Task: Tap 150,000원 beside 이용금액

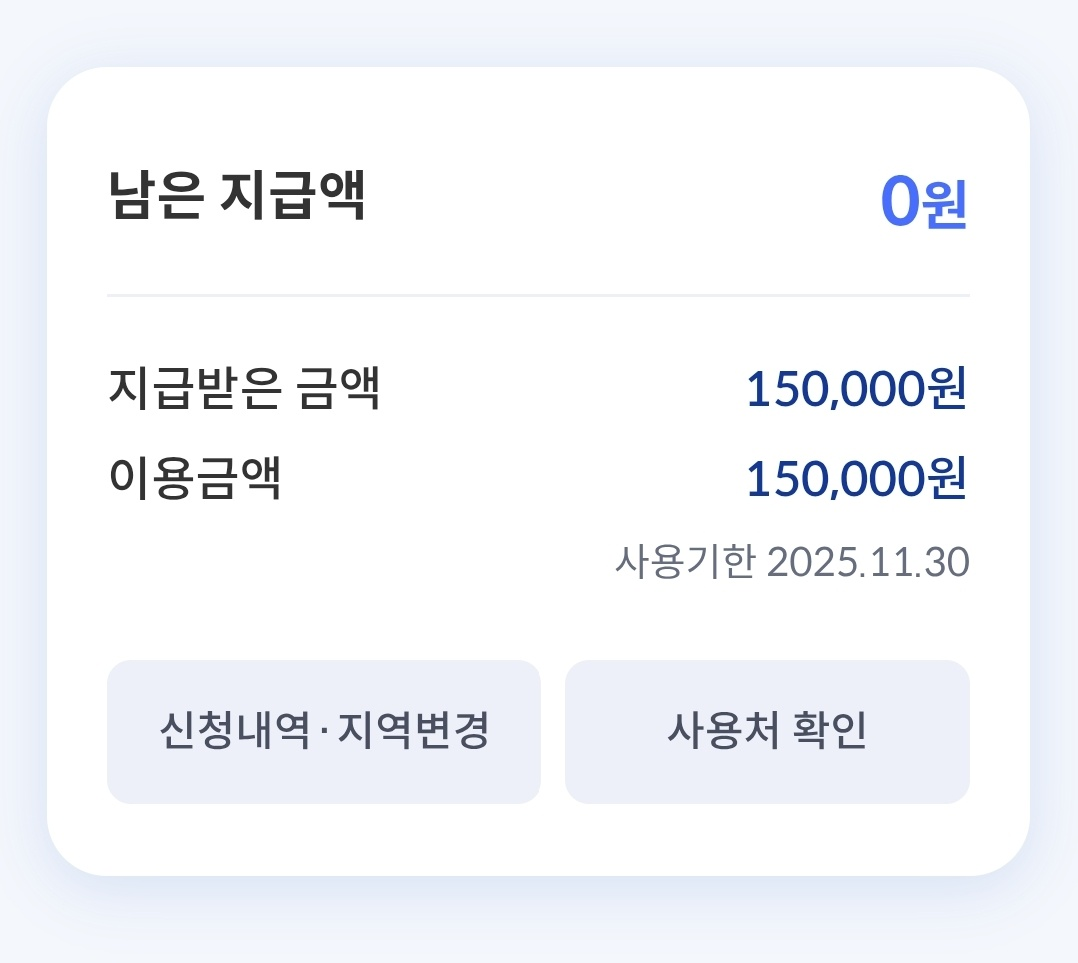Action: pyautogui.click(x=857, y=479)
